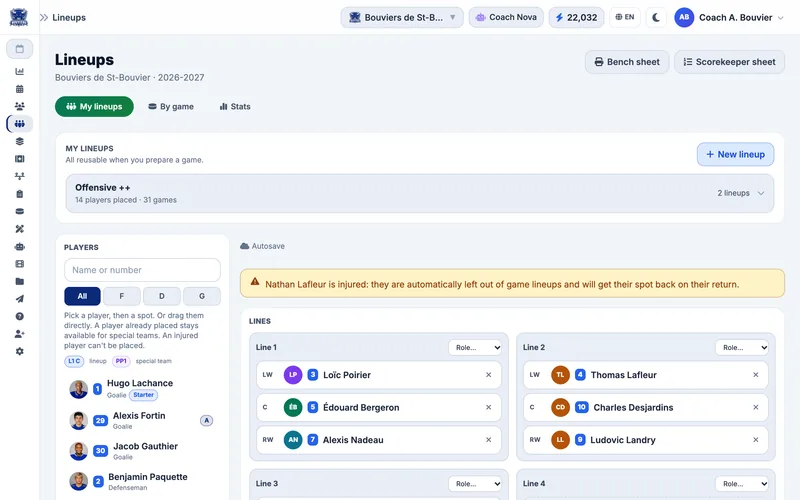800x500 pixels.
Task: Open the calendar icon at top of sidebar
Action: [x=19, y=49]
